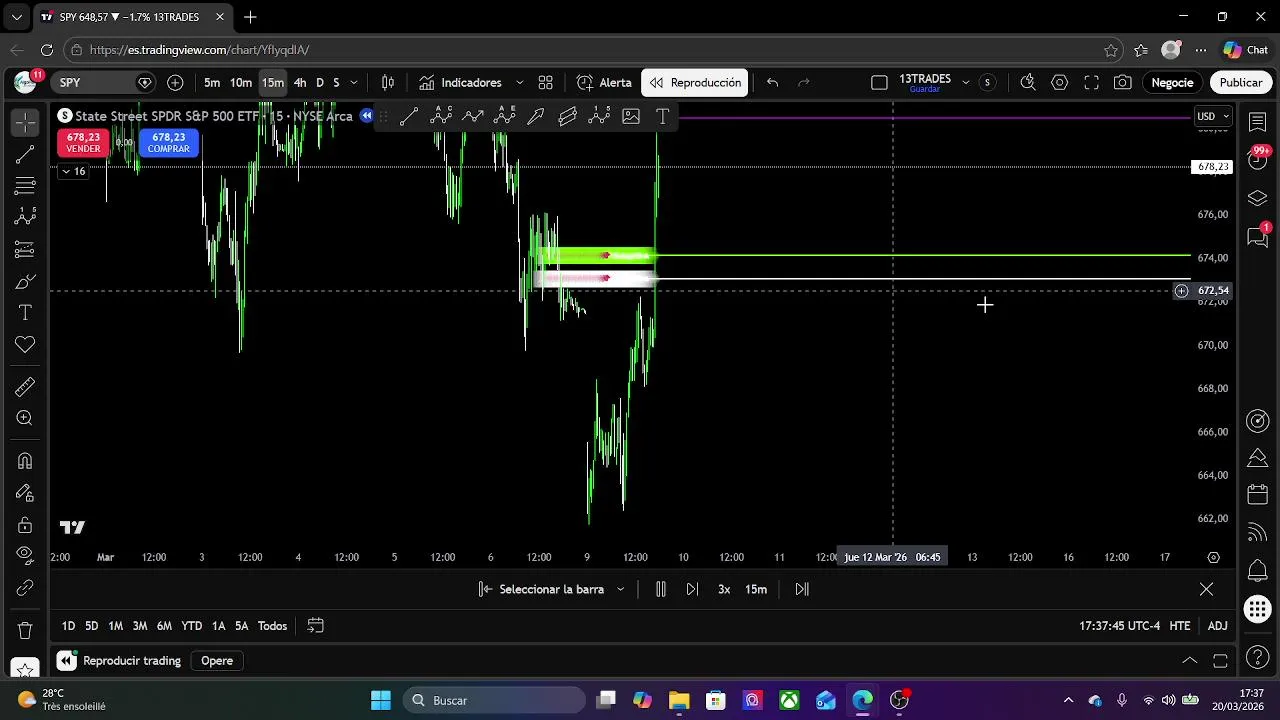Expand the 13TRADES layout dropdown
Viewport: 1280px width, 720px height.
coord(965,83)
